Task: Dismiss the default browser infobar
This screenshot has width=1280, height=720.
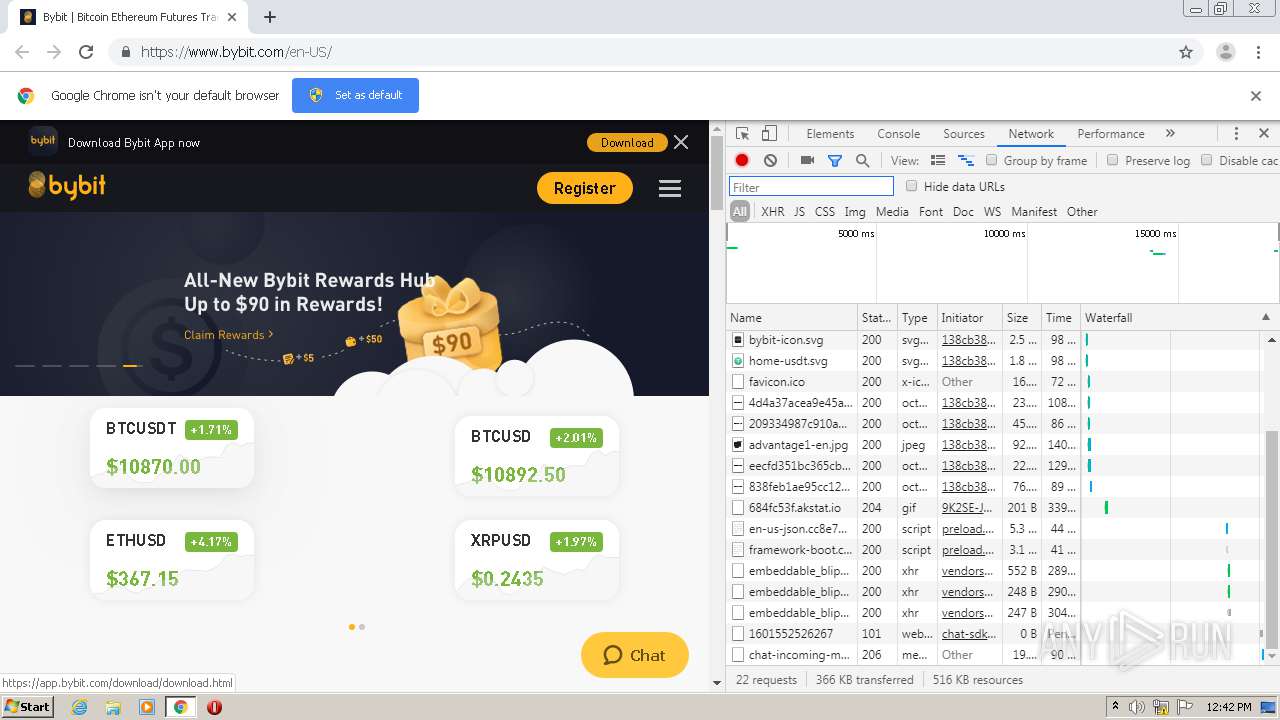Action: tap(1256, 96)
